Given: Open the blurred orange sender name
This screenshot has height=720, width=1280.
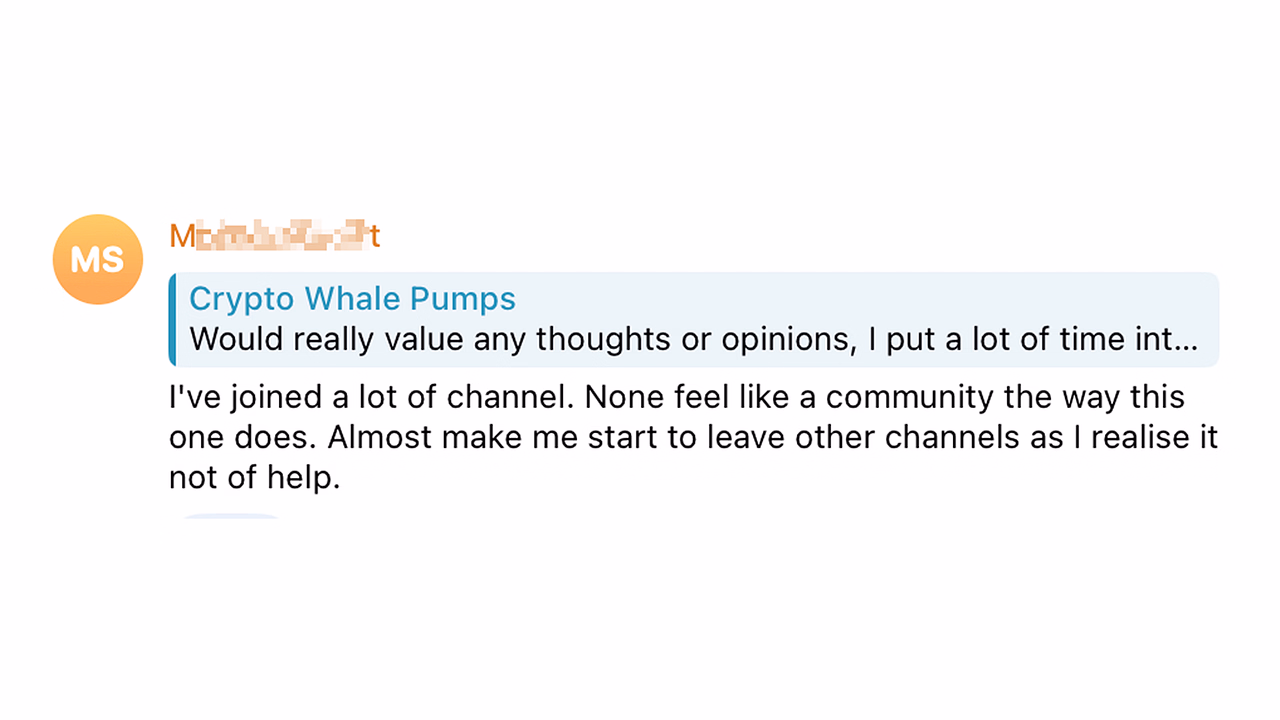Looking at the screenshot, I should [275, 236].
